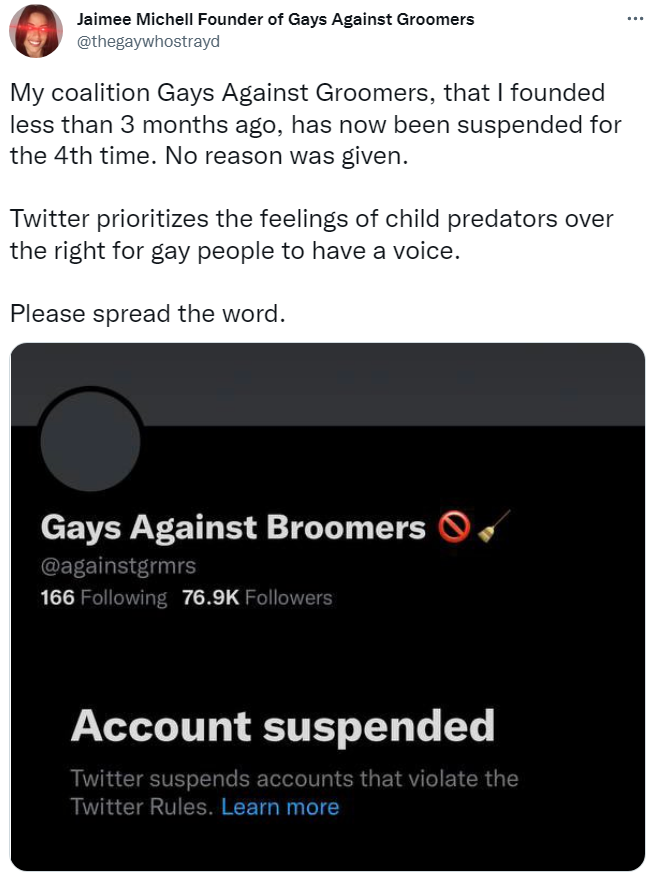Open the tweet's three-dot more options menu

tap(632, 20)
